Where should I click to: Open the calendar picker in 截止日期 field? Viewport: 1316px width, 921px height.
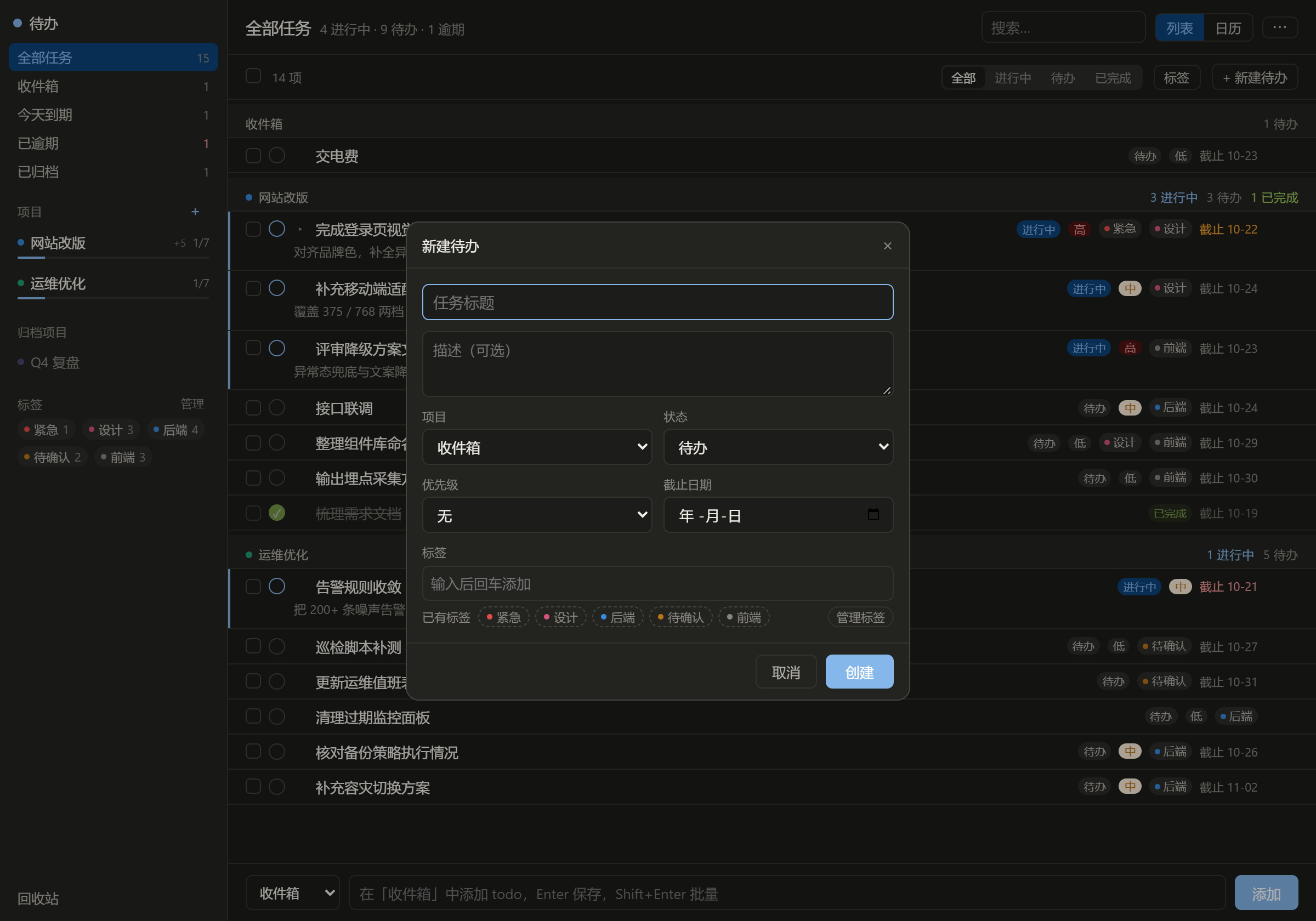point(873,514)
